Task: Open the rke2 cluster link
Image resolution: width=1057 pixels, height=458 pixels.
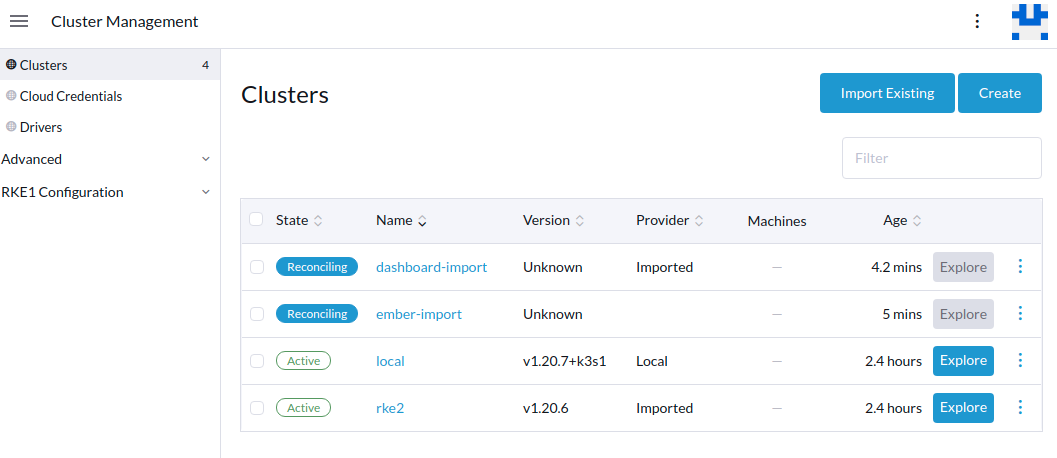Action: point(390,408)
